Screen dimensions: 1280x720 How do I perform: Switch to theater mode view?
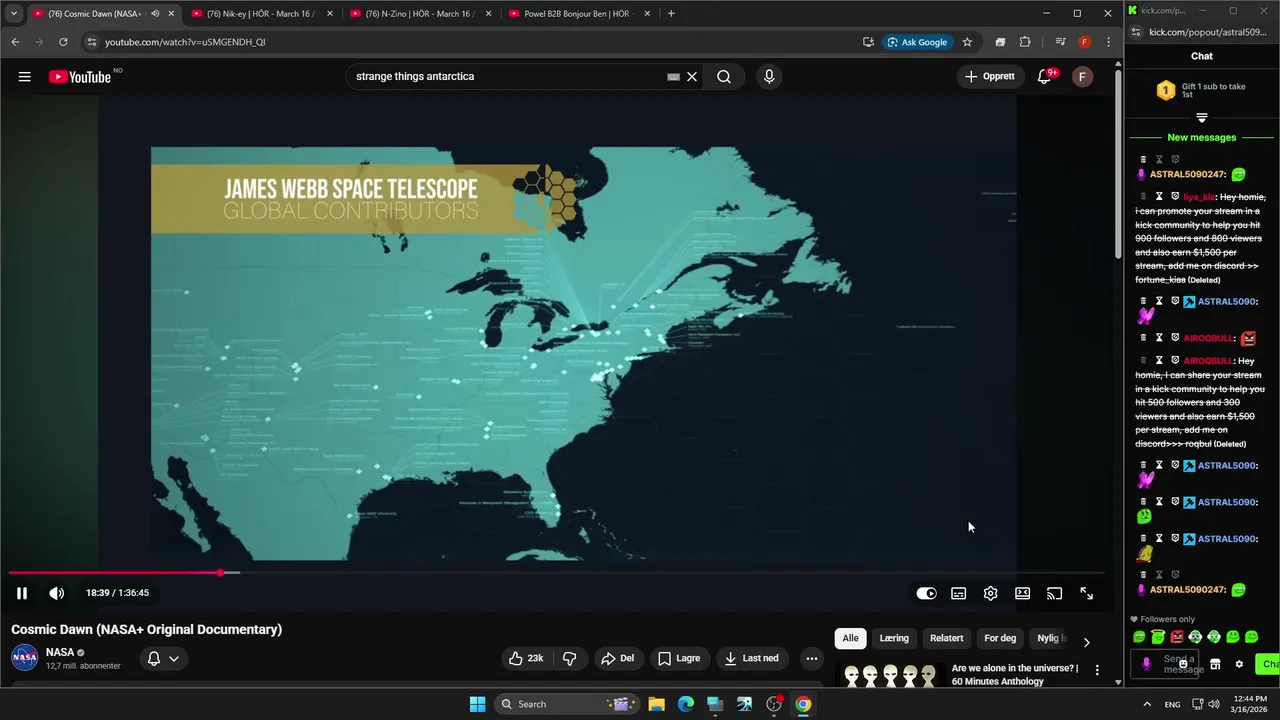[1022, 593]
